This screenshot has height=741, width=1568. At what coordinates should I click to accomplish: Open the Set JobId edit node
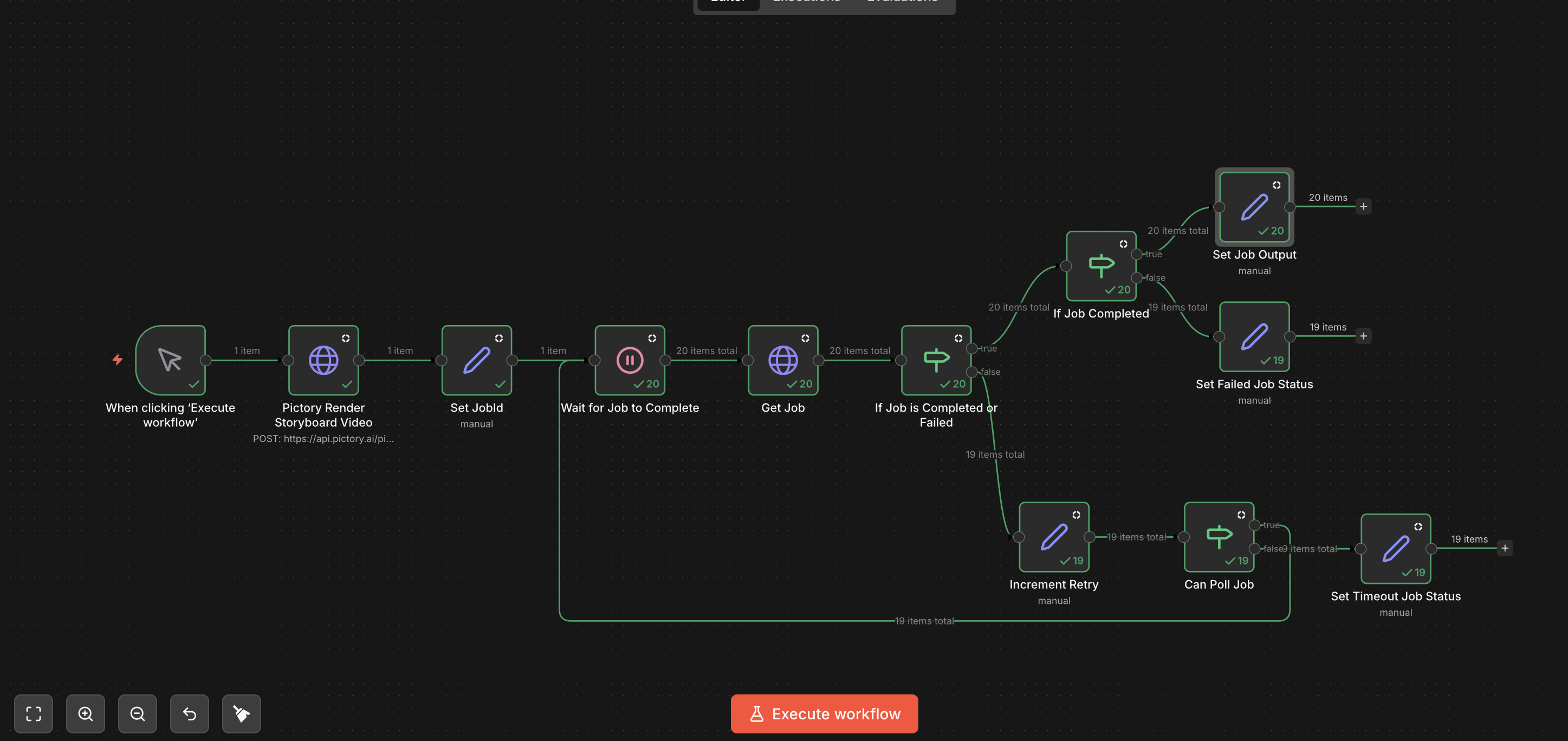click(x=477, y=360)
